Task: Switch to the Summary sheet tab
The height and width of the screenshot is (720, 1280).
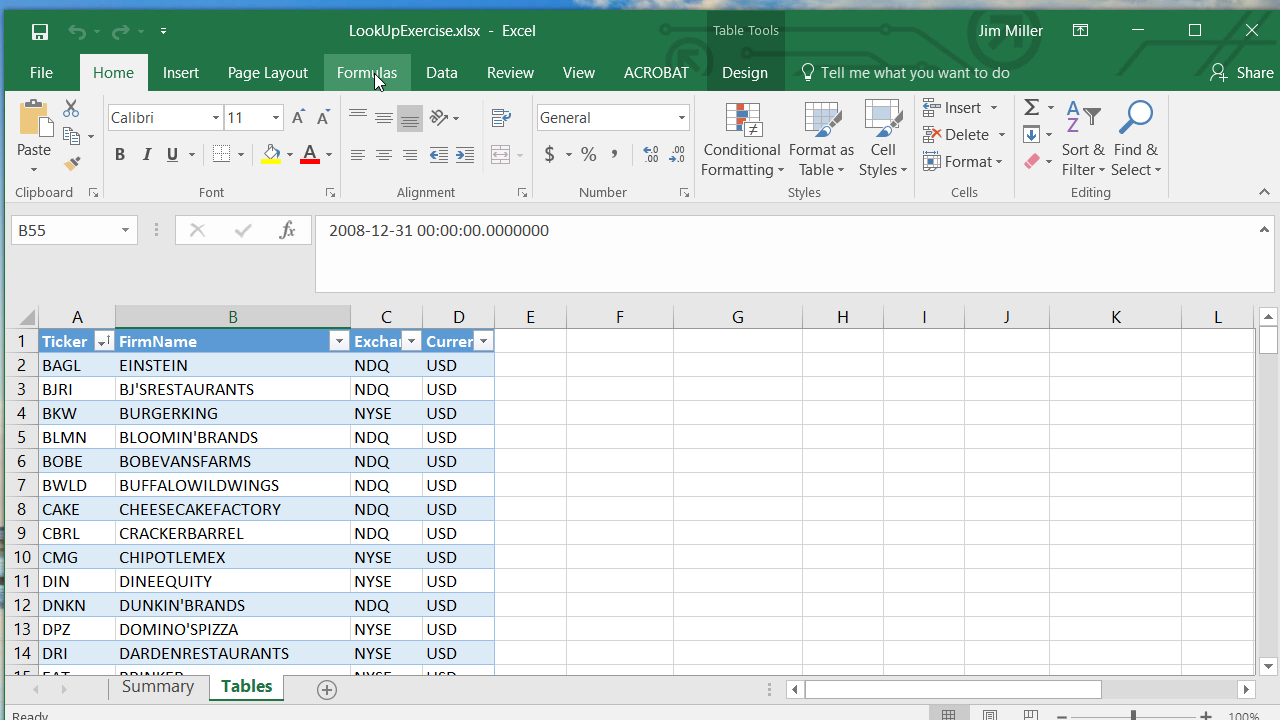Action: pyautogui.click(x=157, y=687)
